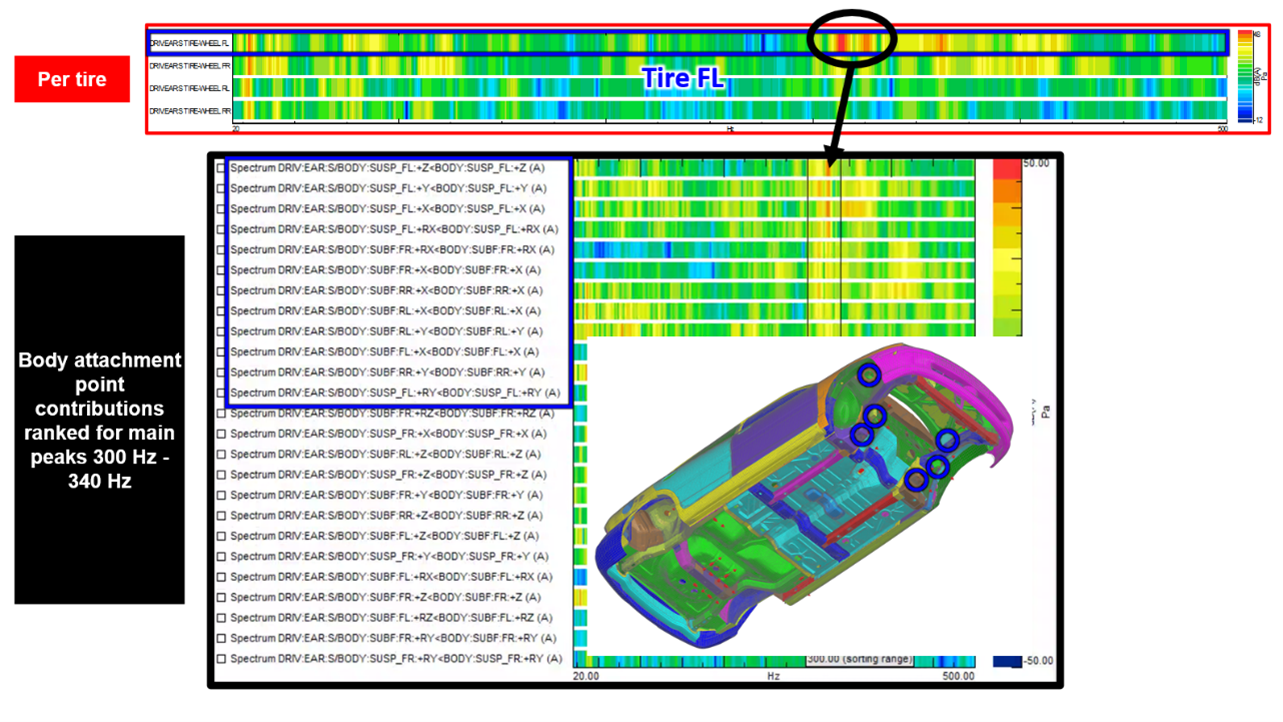1283x722 pixels.
Task: Check the Spectrum SUSP_FL:+Z checkbox
Action: click(218, 168)
